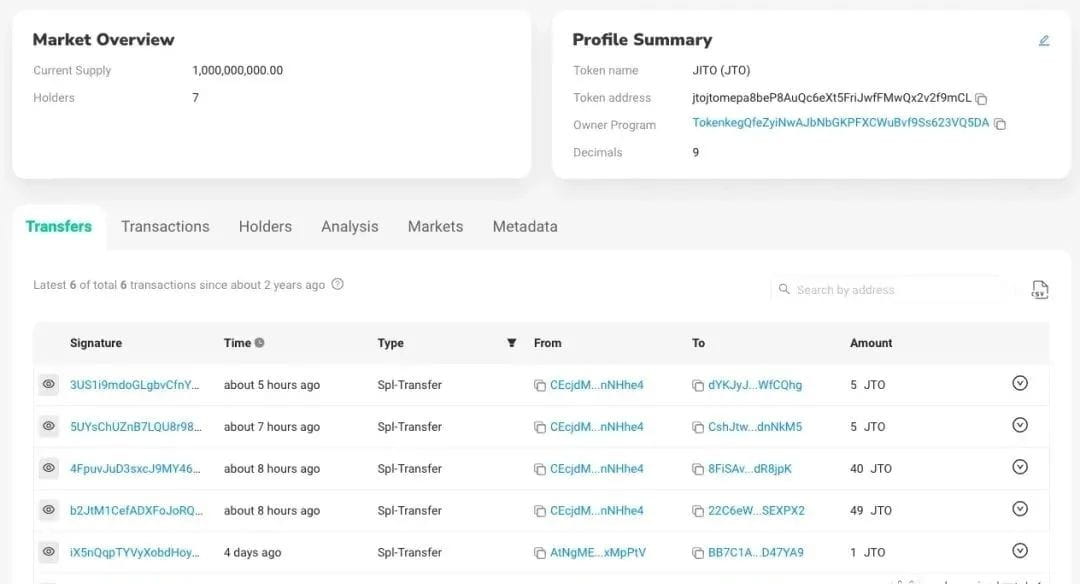Click the edit pencil in Profile Summary

tap(1044, 41)
